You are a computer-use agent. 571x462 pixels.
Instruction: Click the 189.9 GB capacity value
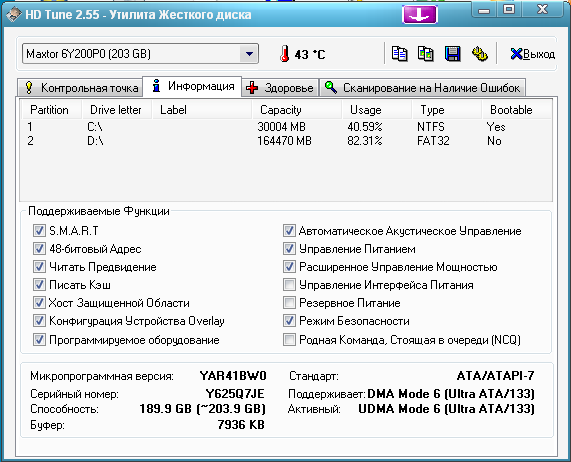tap(202, 409)
